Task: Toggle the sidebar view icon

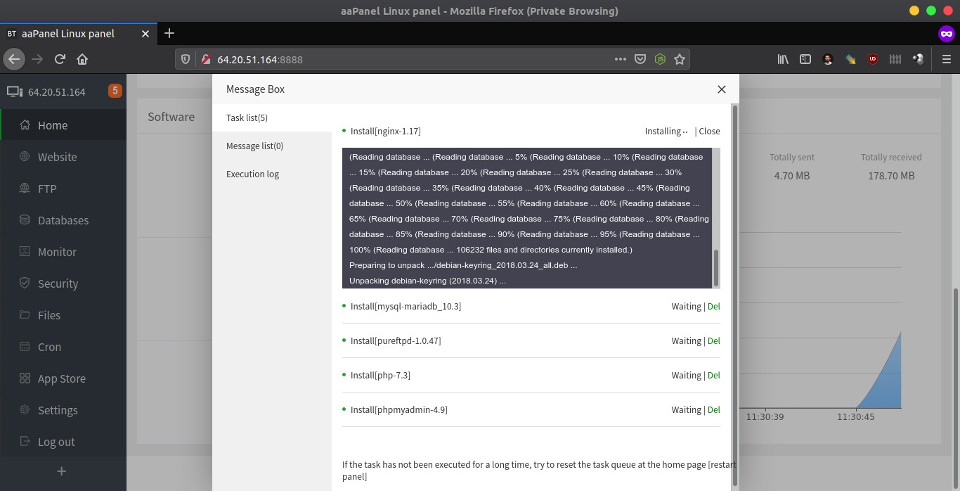Action: pos(806,59)
